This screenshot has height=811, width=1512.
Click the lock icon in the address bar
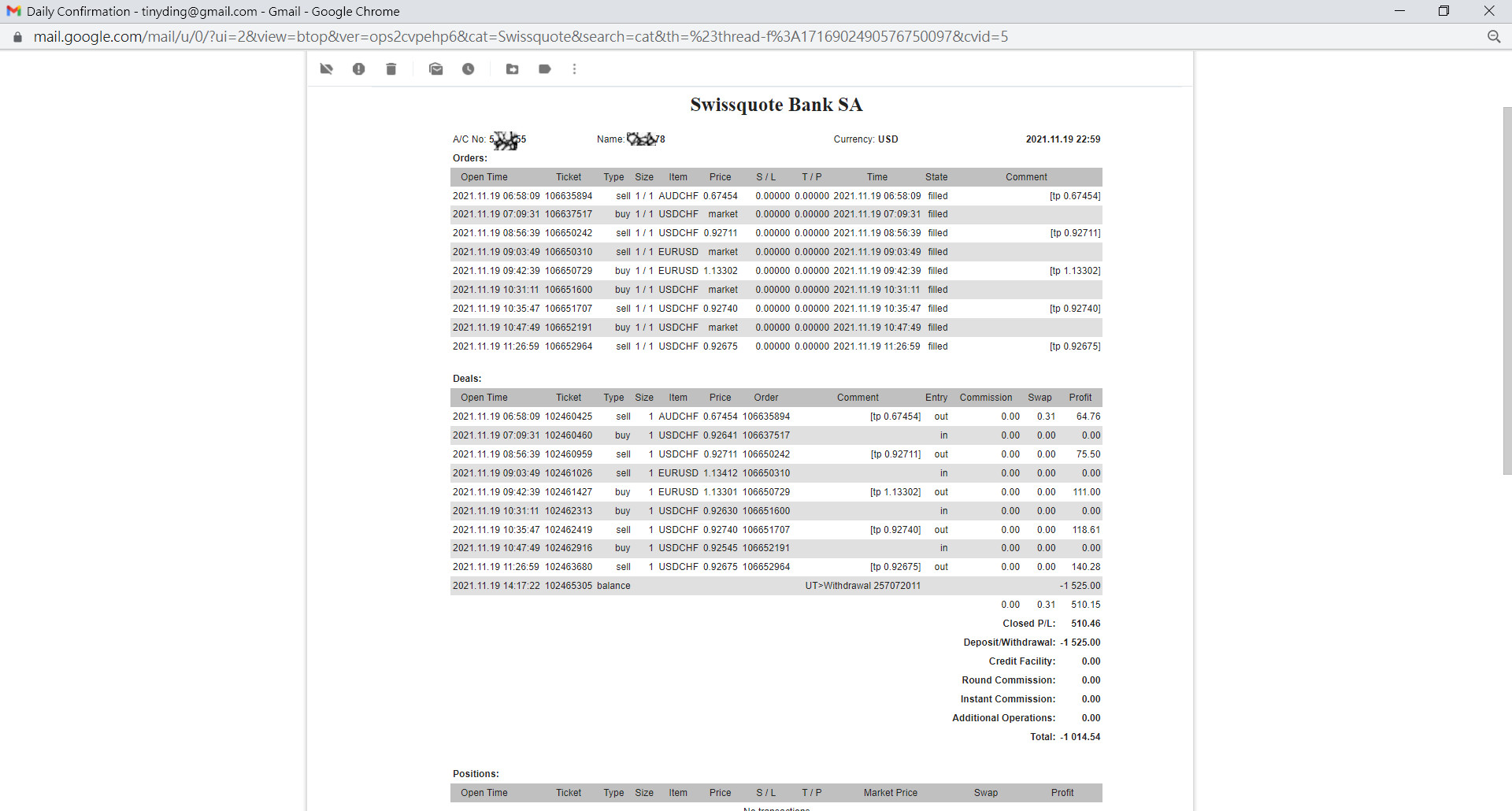click(x=17, y=37)
